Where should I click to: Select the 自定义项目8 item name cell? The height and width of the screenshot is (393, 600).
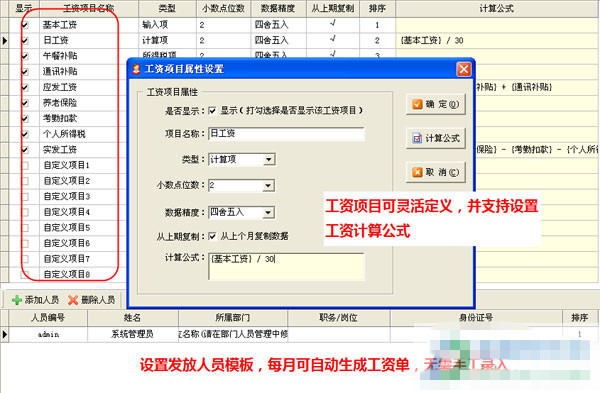(83, 275)
